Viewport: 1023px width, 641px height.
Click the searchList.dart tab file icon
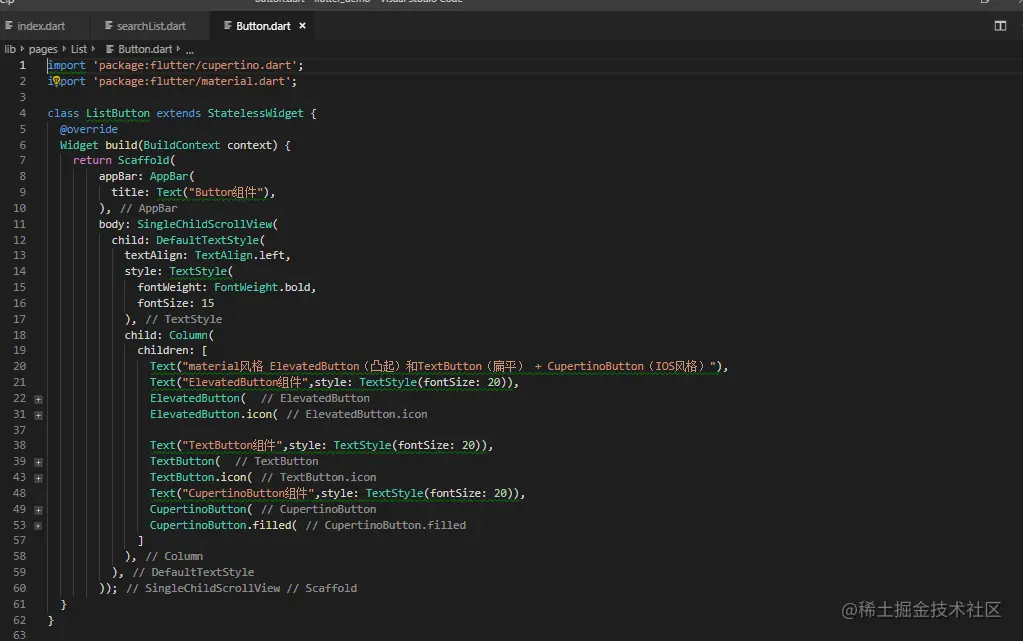click(109, 25)
